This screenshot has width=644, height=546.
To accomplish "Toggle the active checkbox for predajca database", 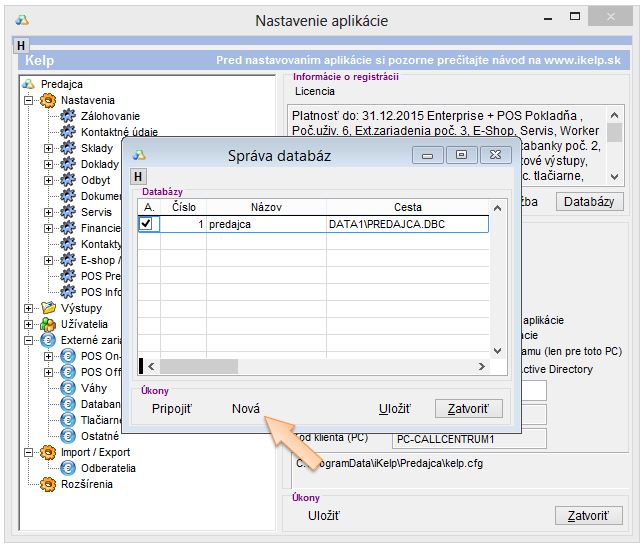I will click(148, 225).
